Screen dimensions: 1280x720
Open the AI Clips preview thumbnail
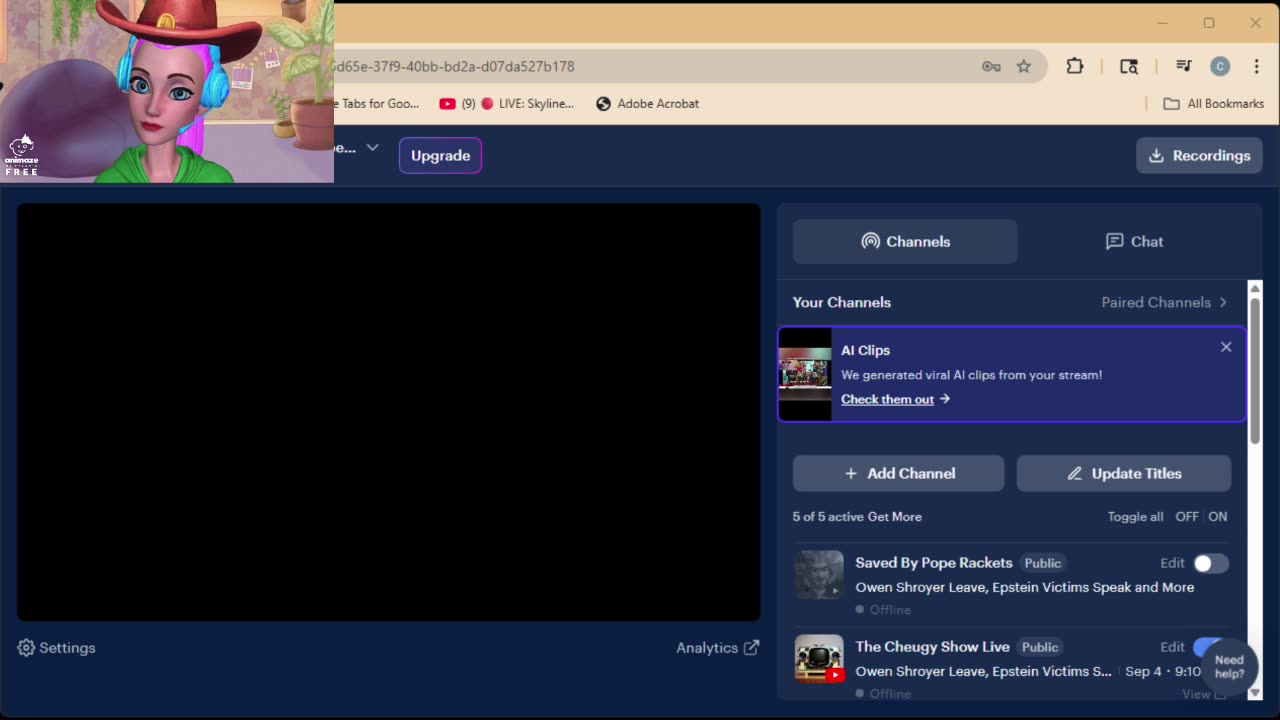805,374
